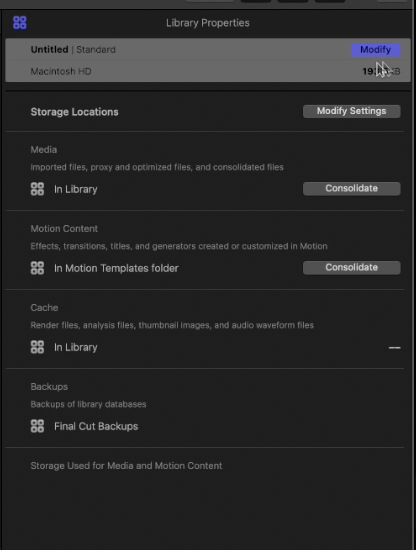The height and width of the screenshot is (550, 416).
Task: Select the Untitled library name
Action: tap(49, 49)
